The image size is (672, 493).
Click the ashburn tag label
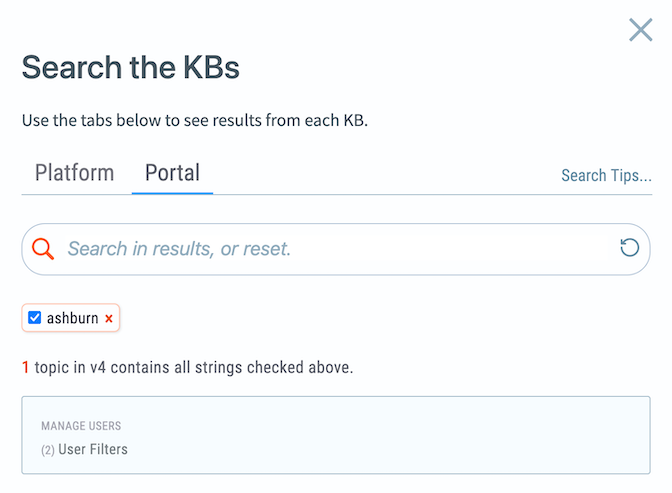click(72, 319)
